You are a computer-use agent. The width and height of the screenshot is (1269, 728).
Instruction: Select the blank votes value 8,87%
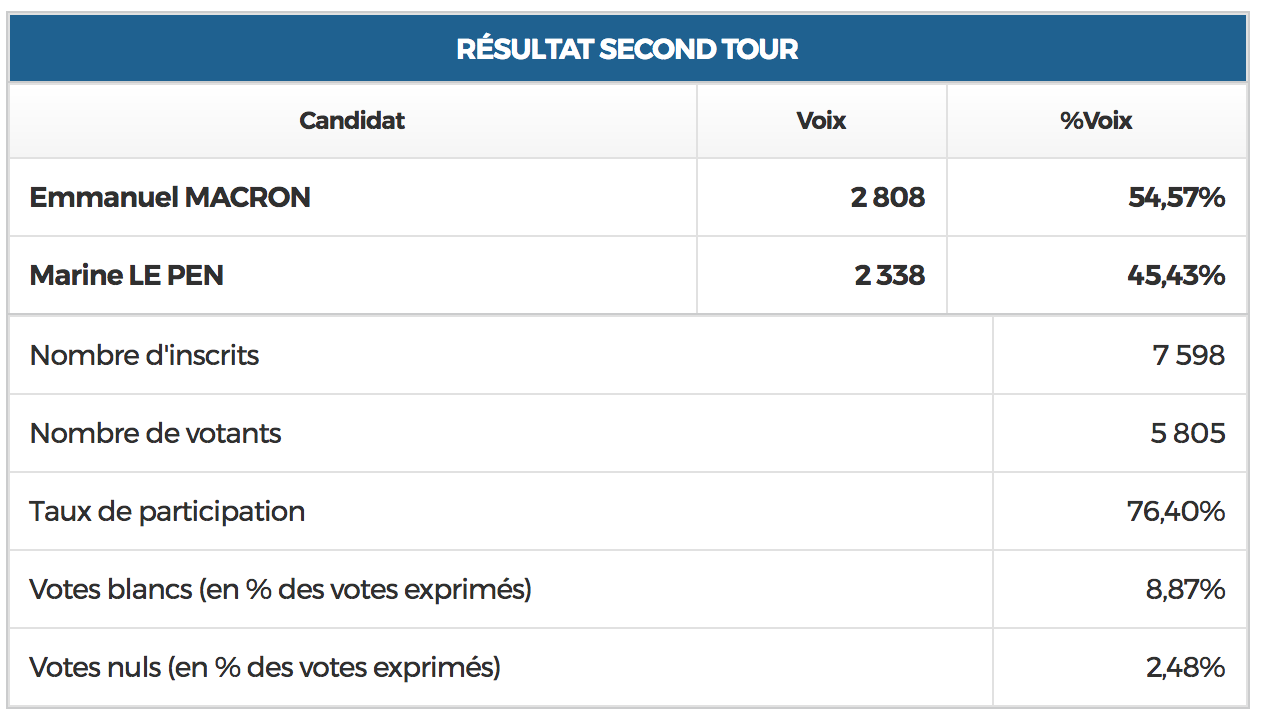pos(1185,589)
